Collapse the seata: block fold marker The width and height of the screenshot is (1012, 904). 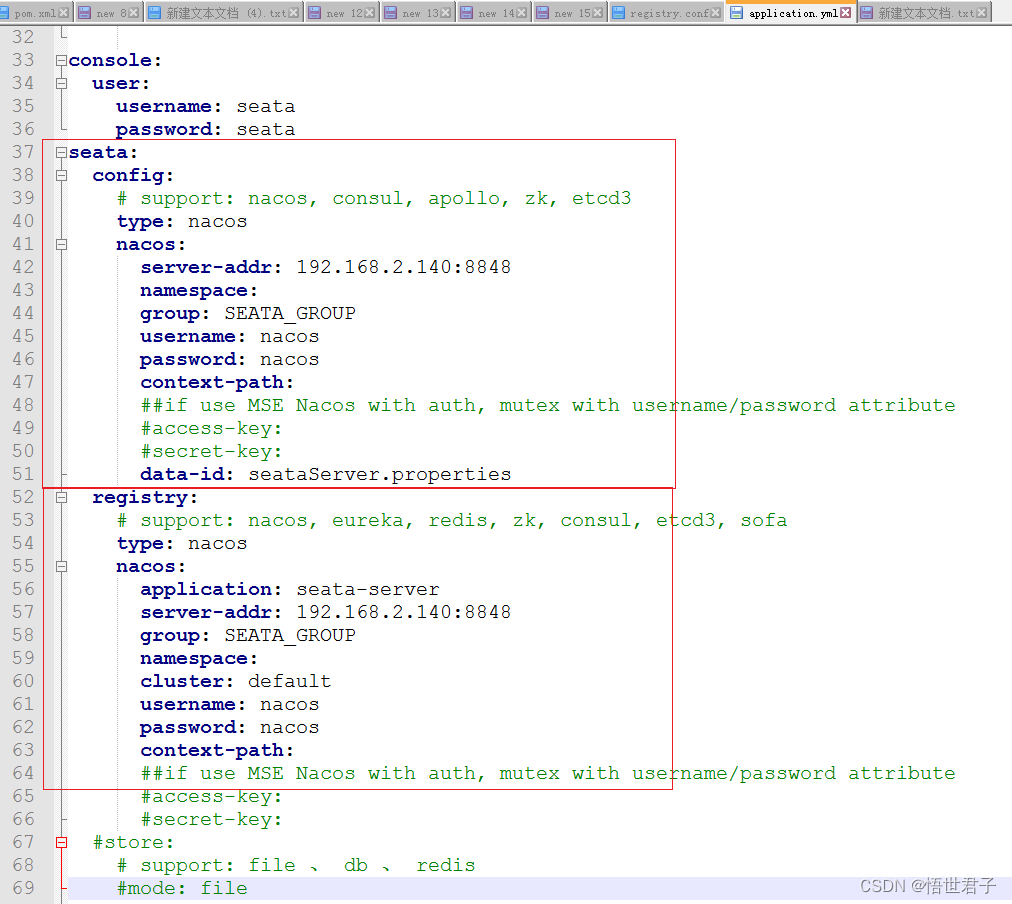(x=61, y=152)
